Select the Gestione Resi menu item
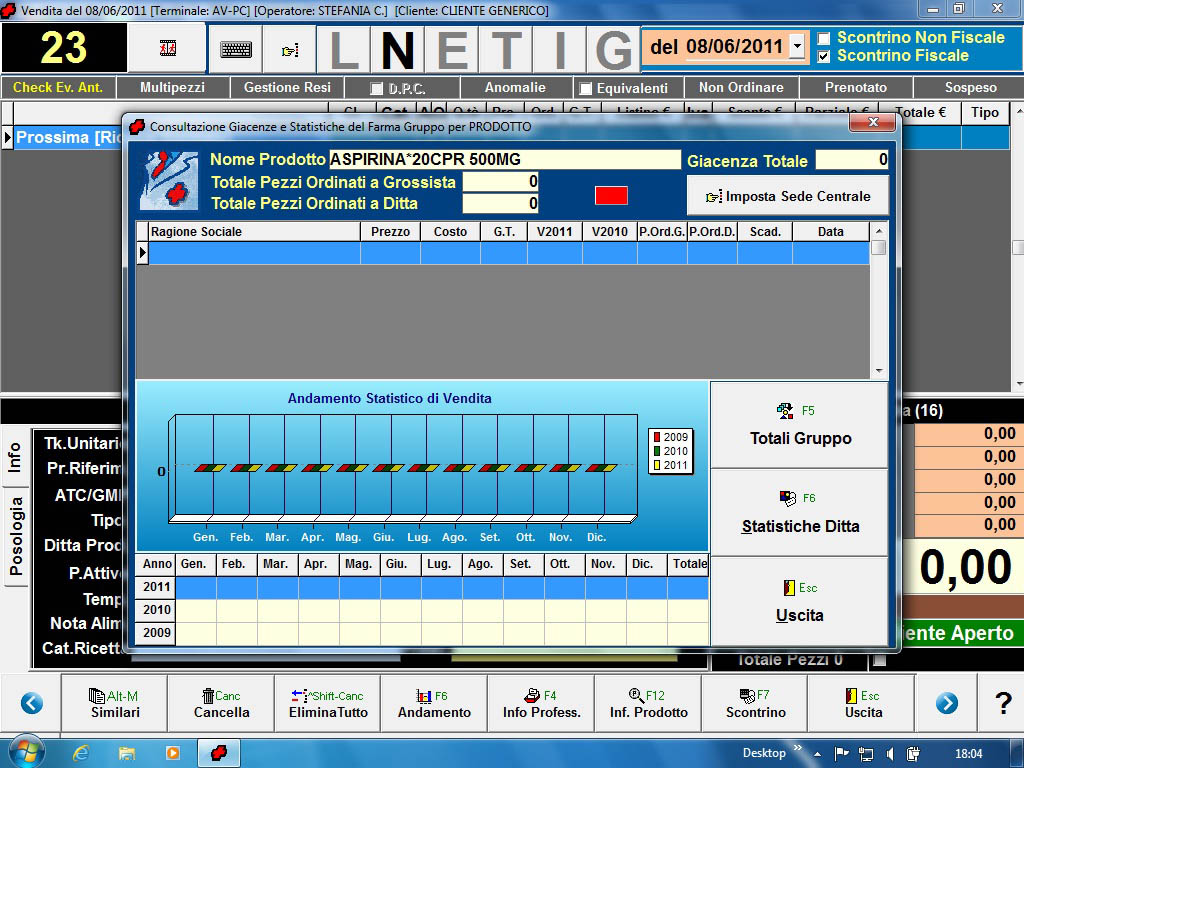Viewport: 1204px width, 900px height. 287,88
